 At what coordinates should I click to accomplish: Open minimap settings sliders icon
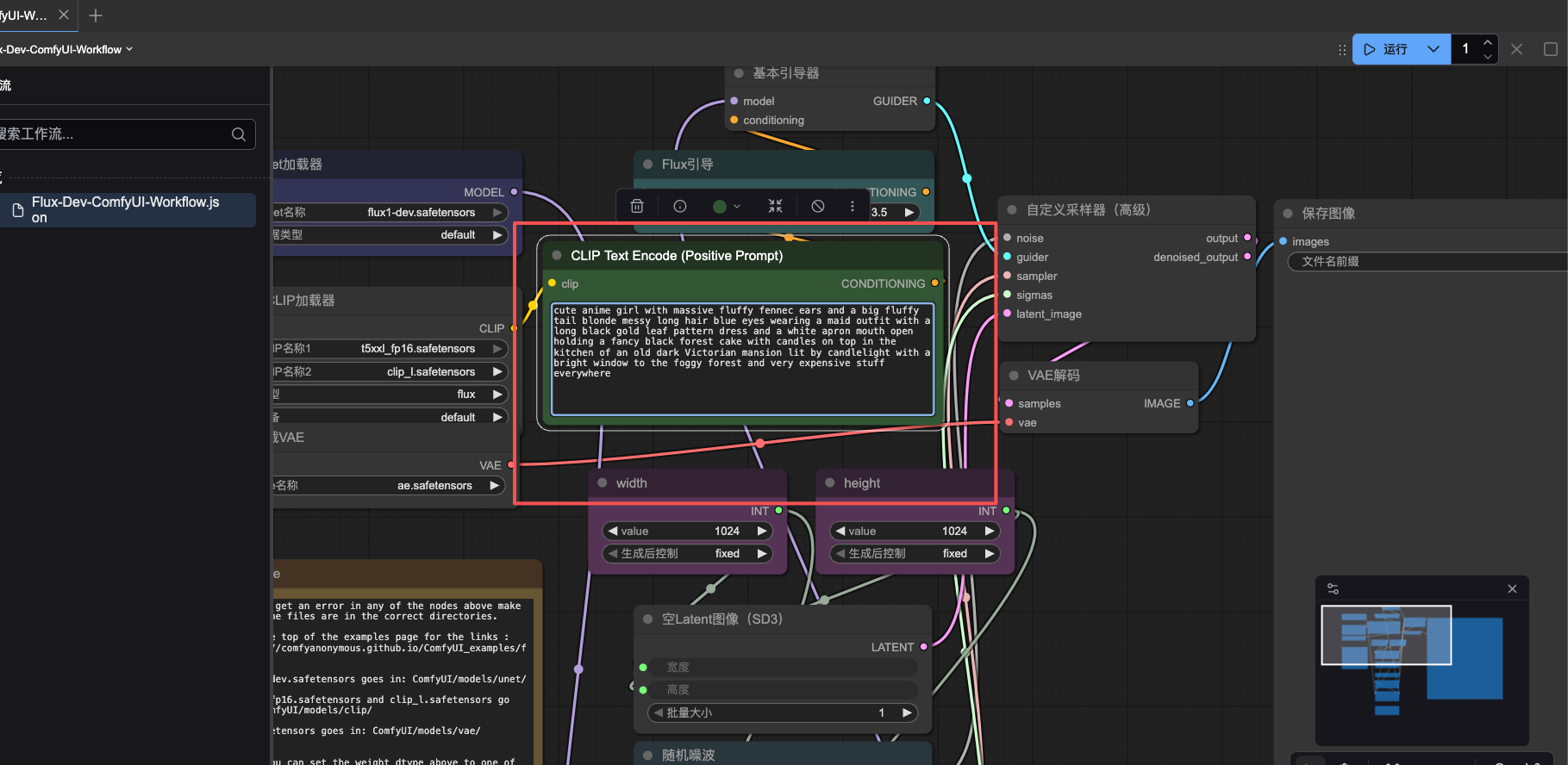pos(1333,588)
